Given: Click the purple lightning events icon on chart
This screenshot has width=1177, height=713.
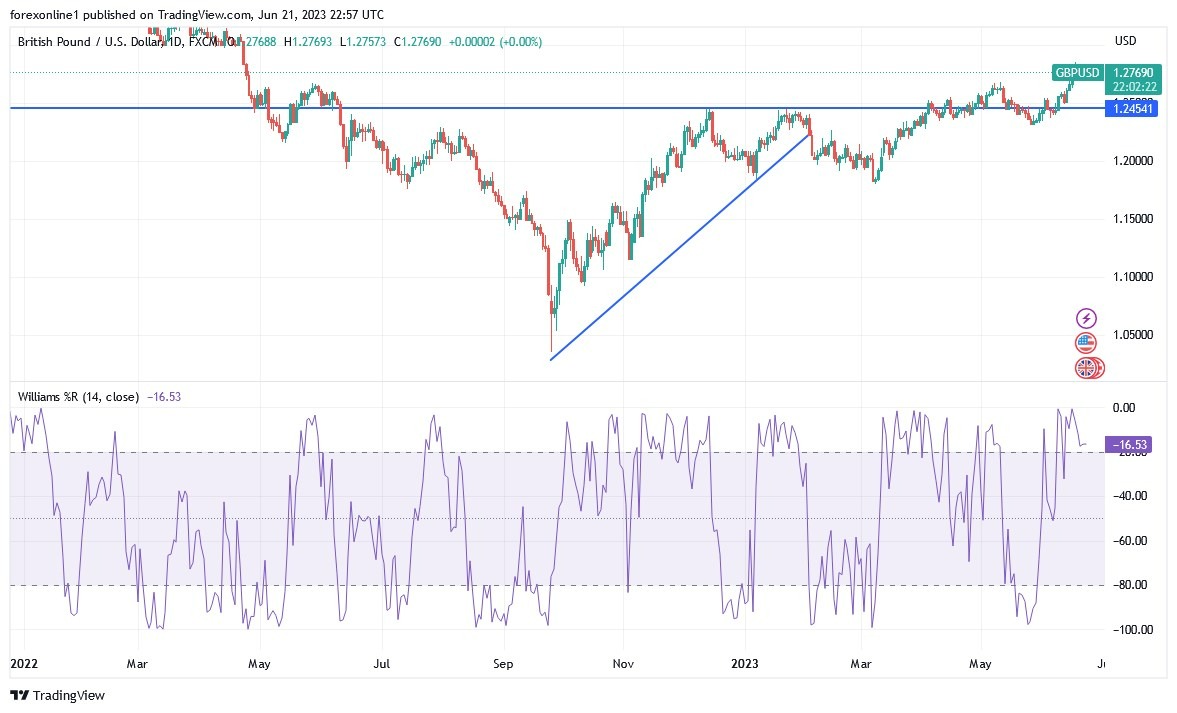Looking at the screenshot, I should pos(1086,318).
